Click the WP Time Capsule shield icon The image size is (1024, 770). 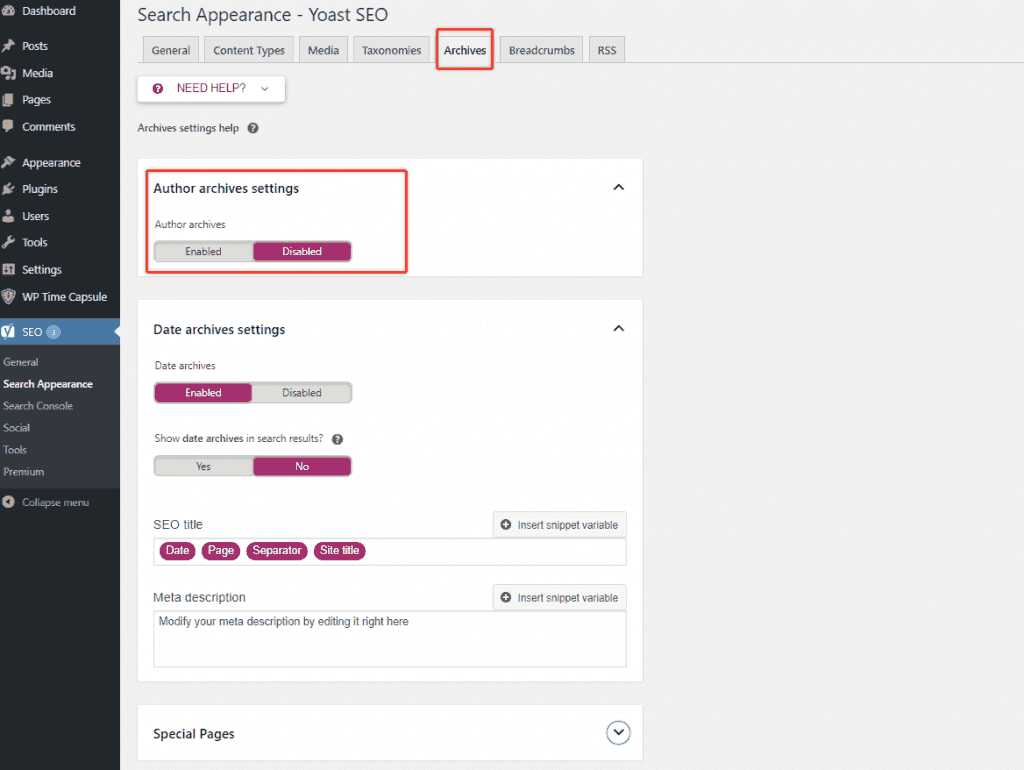point(9,297)
